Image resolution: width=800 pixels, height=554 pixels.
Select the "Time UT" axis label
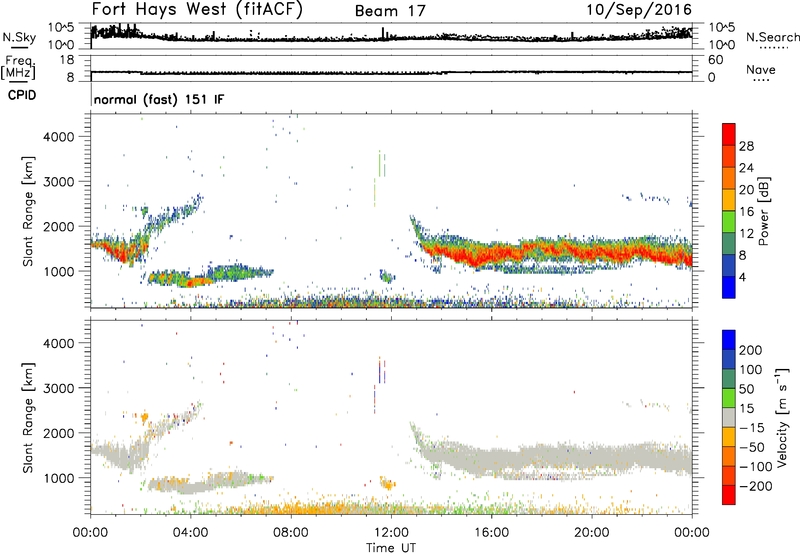(391, 547)
